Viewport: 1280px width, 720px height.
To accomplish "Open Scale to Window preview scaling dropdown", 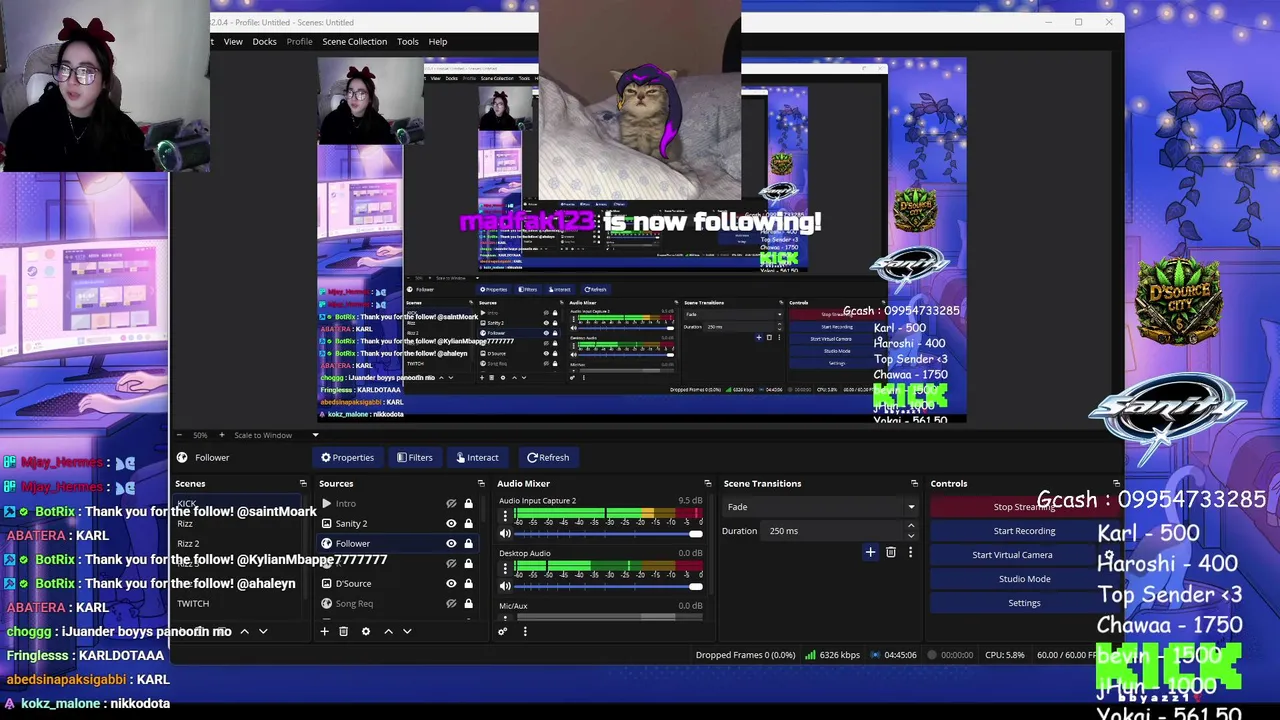I will coord(275,435).
